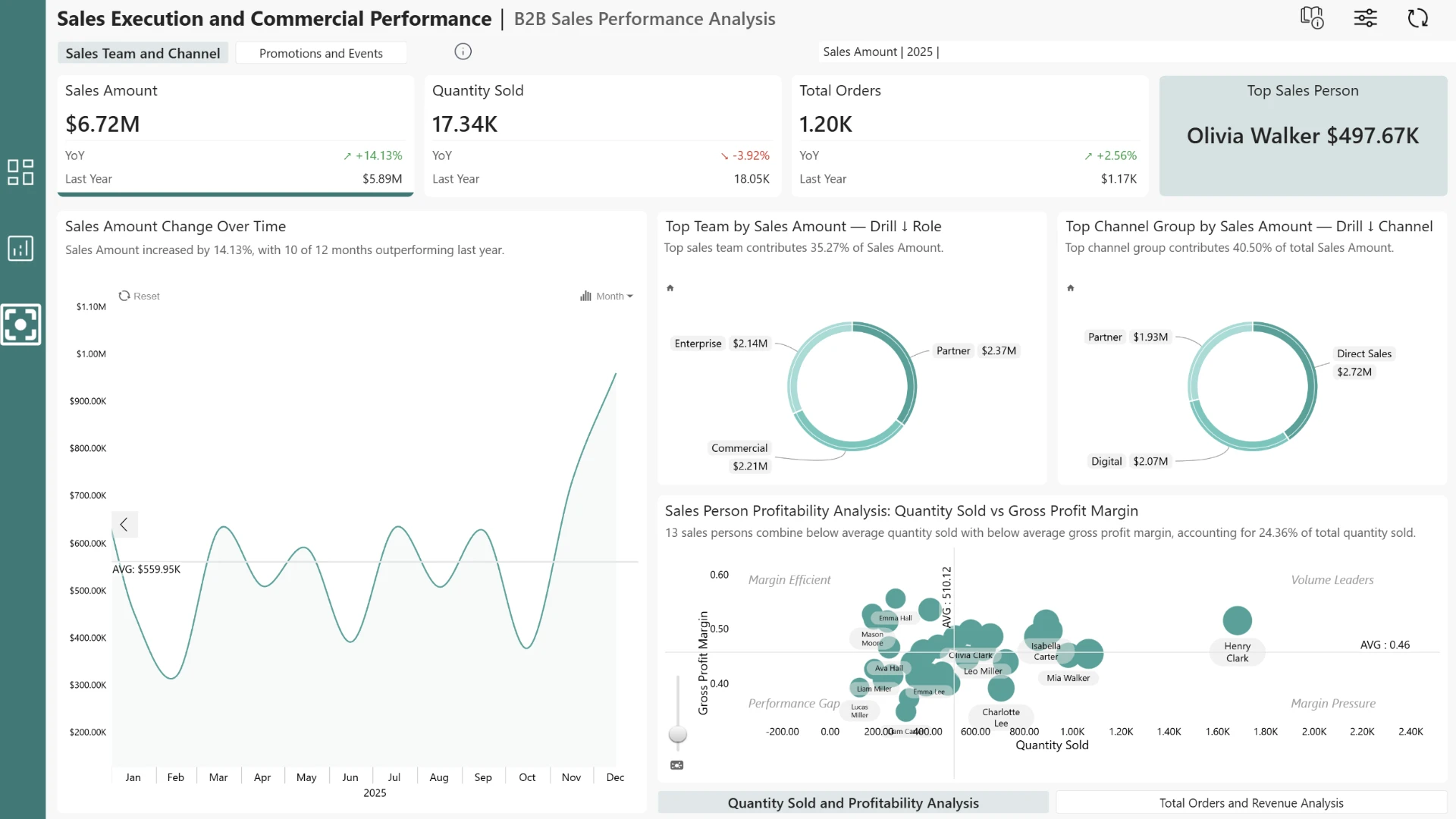The image size is (1456, 819).
Task: Click the Isabella Carter scatter label
Action: pyautogui.click(x=1046, y=651)
